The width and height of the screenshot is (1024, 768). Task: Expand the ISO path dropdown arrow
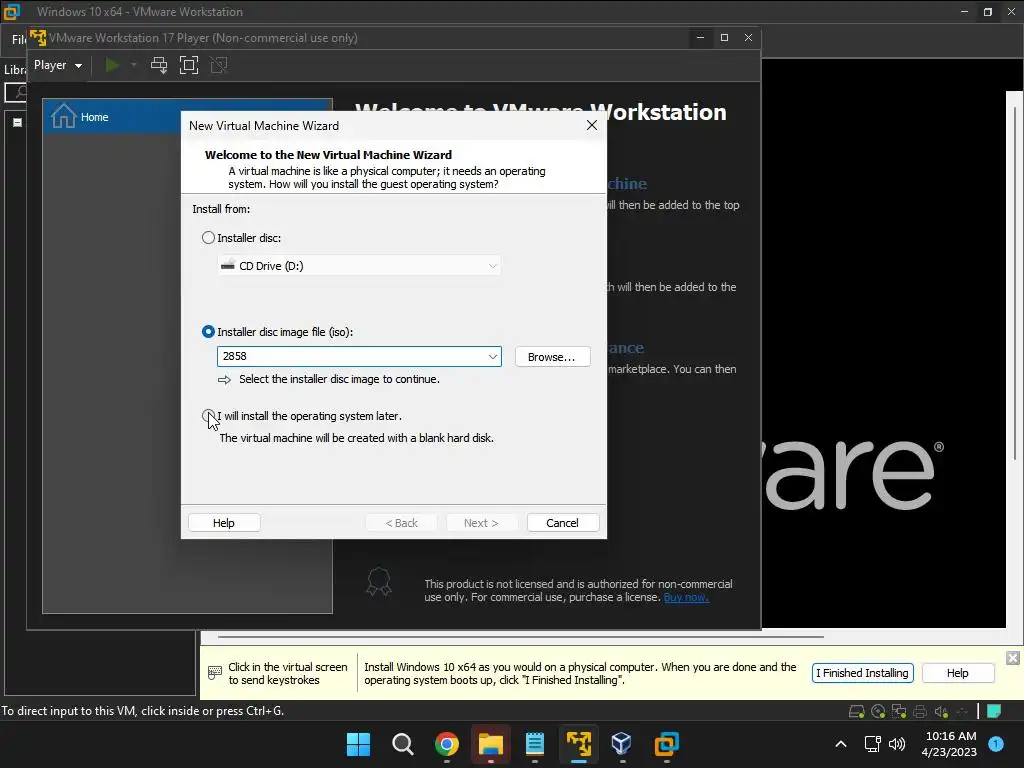[492, 357]
